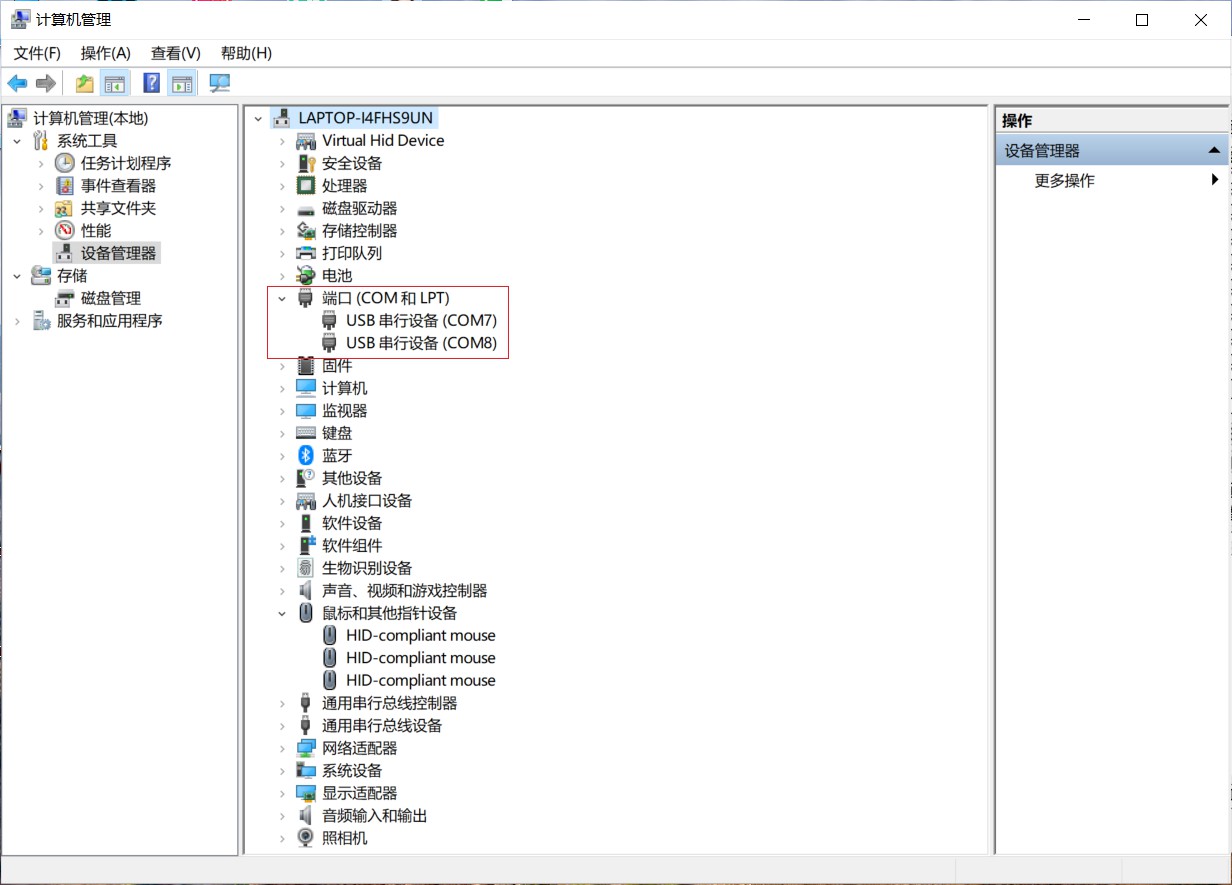Expand the 磁盘驱动器 category
The width and height of the screenshot is (1232, 885).
[282, 208]
